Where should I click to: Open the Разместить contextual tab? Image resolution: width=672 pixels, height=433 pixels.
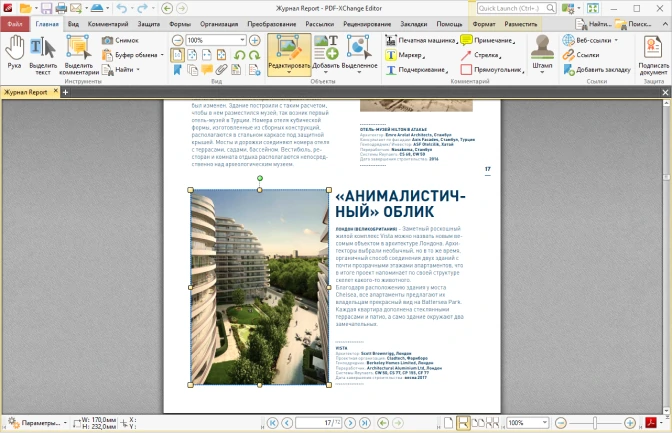(x=520, y=24)
